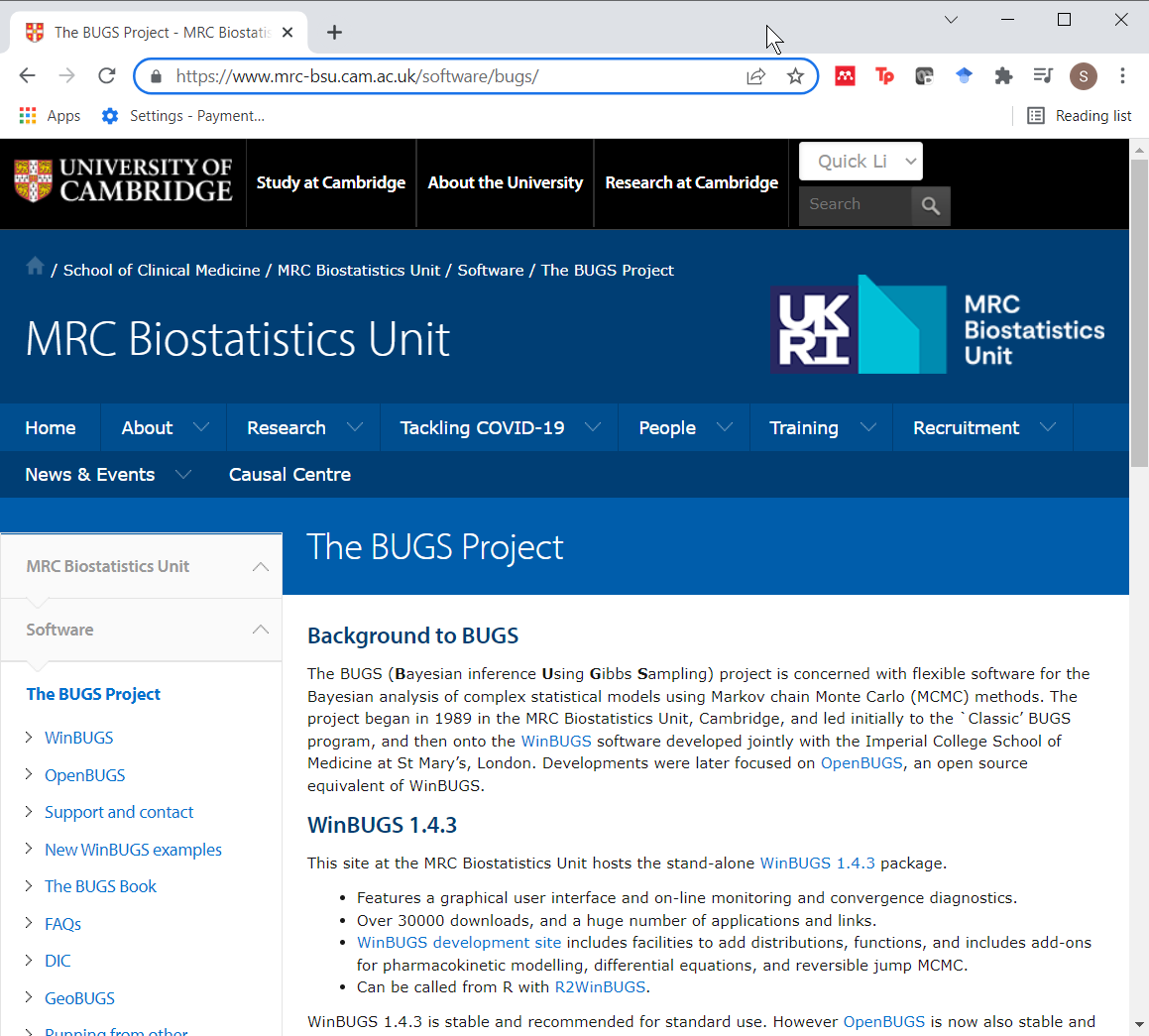This screenshot has width=1149, height=1036.
Task: Open The BUGS Book sidebar link
Action: pyautogui.click(x=100, y=886)
